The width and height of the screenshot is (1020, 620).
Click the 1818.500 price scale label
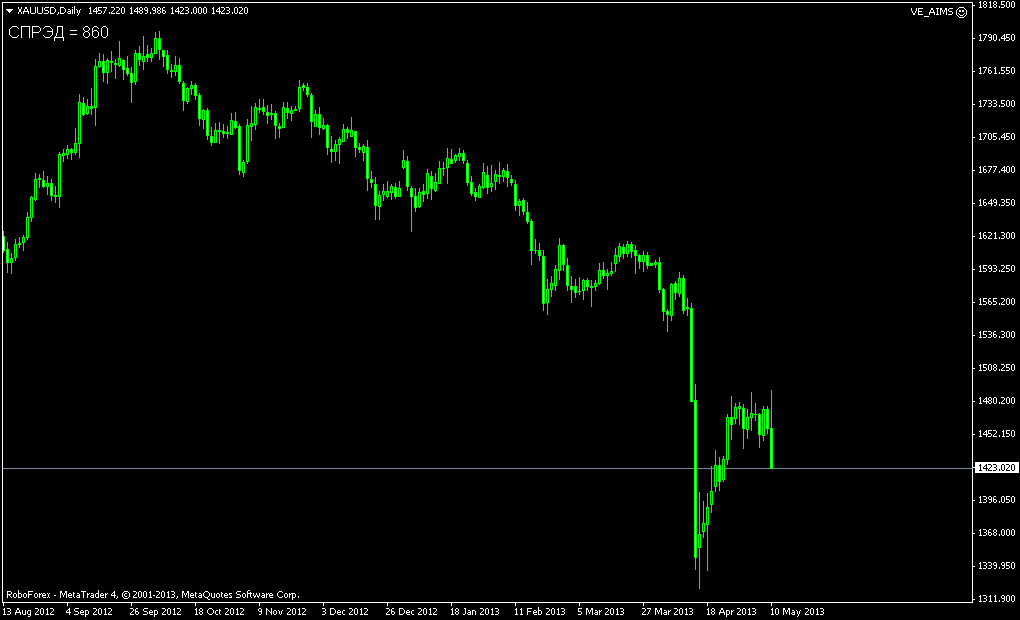click(997, 5)
